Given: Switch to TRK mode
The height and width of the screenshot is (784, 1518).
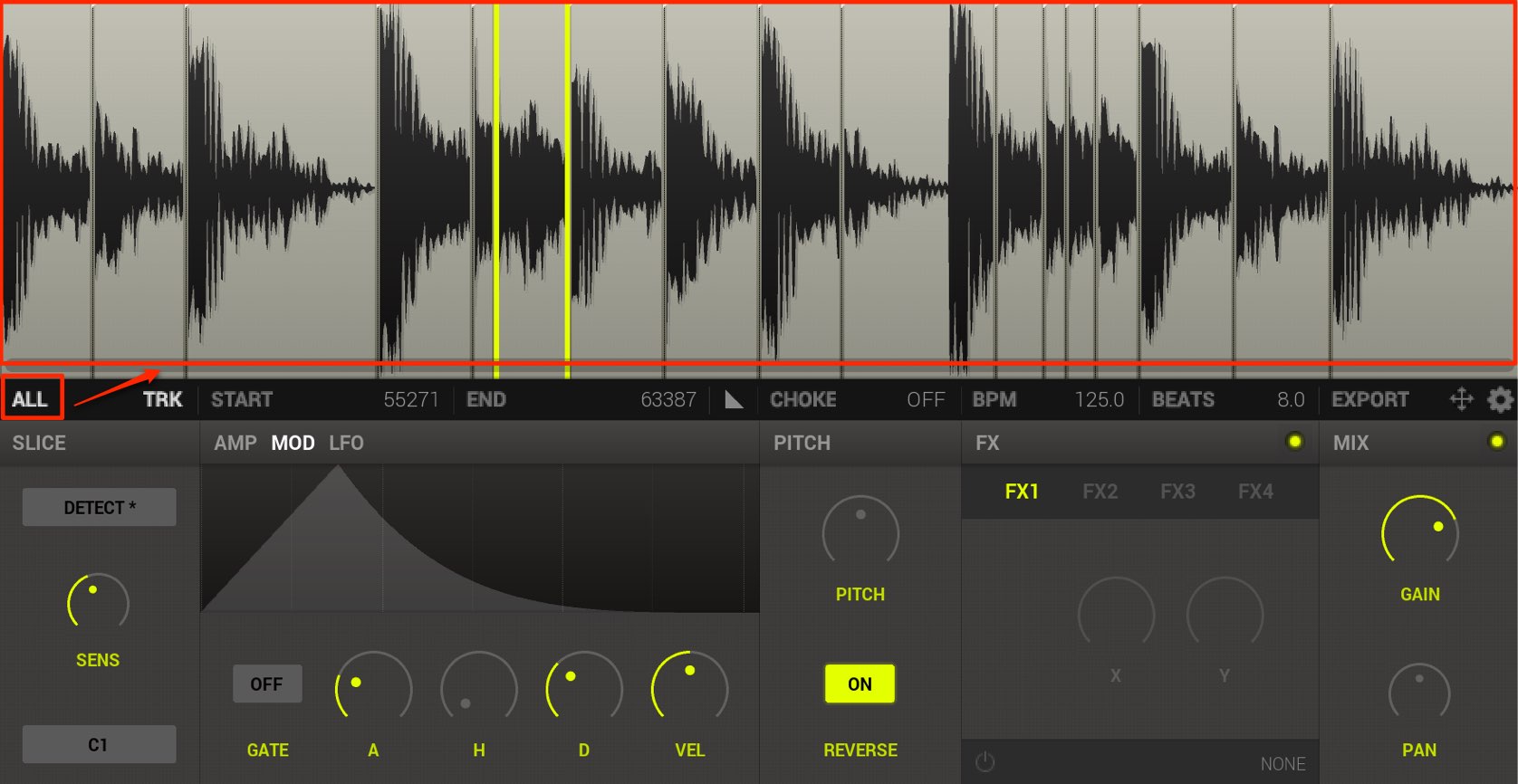Looking at the screenshot, I should coord(163,399).
